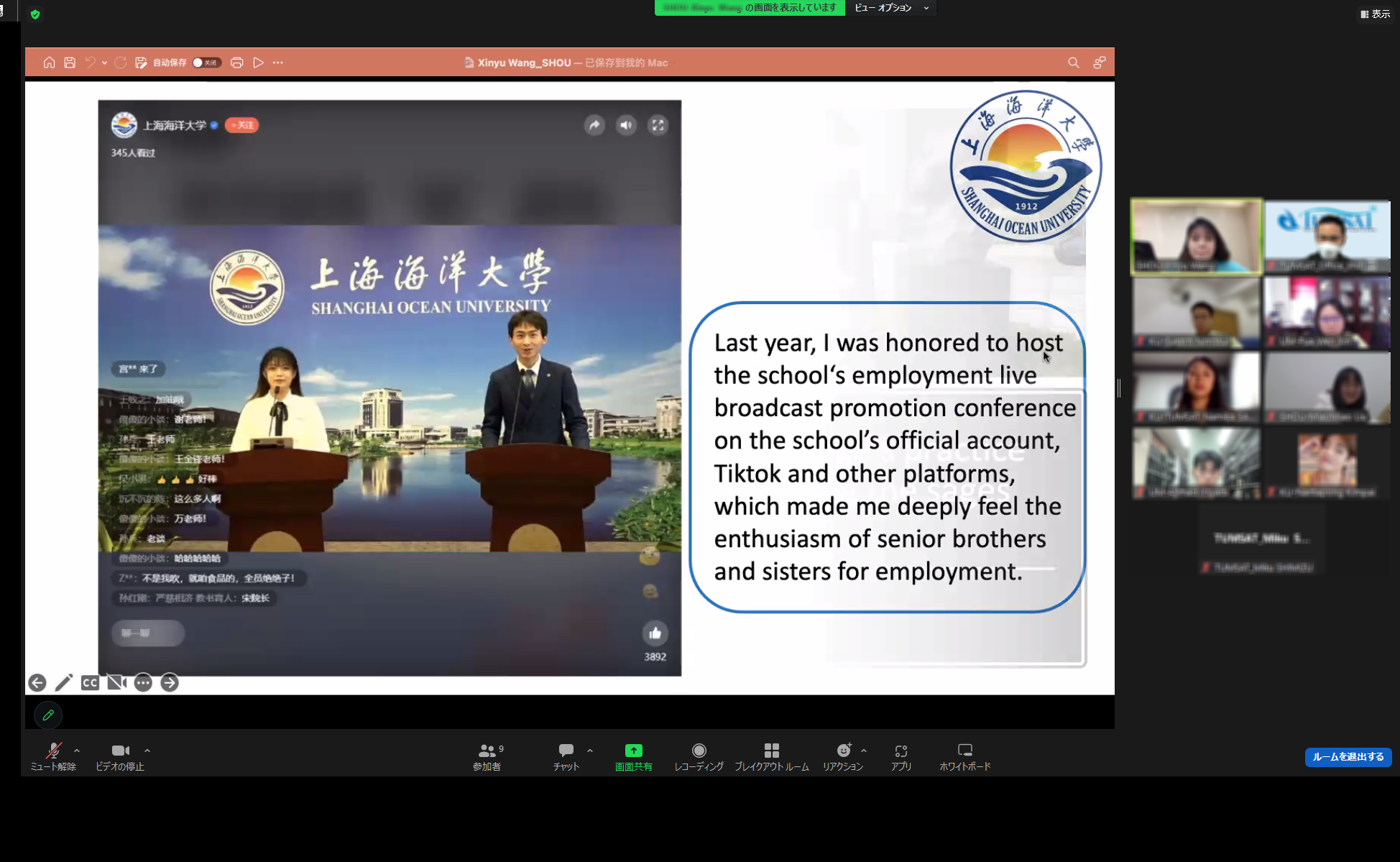The image size is (1400, 862).
Task: Click the volume icon in livestream video
Action: click(x=626, y=125)
